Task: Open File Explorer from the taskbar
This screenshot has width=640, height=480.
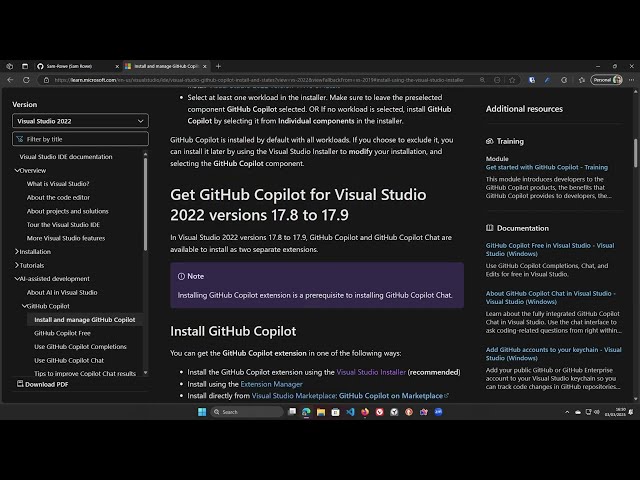Action: coord(321,412)
